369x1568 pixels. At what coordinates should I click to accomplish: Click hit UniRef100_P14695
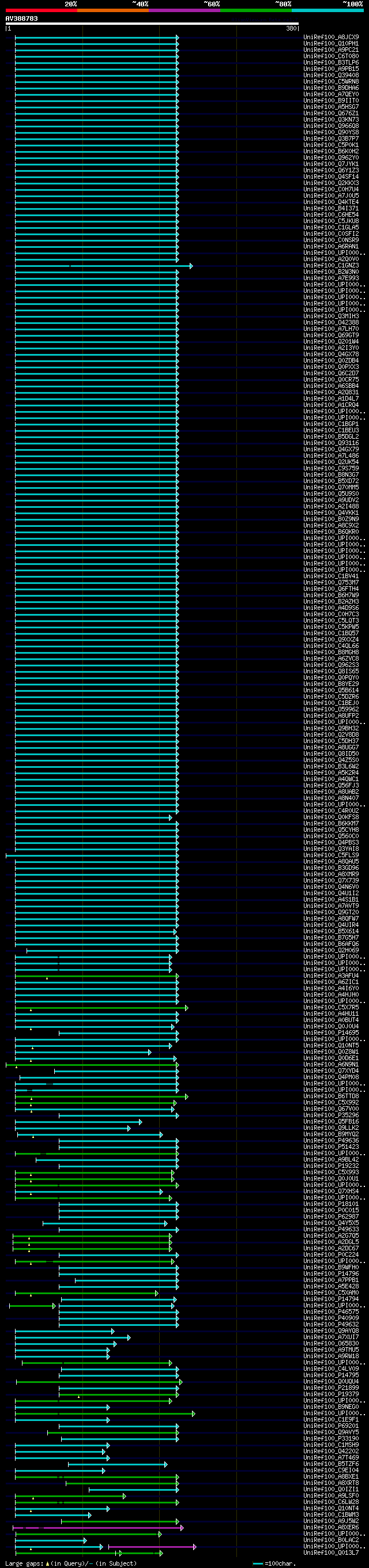[x=332, y=1033]
